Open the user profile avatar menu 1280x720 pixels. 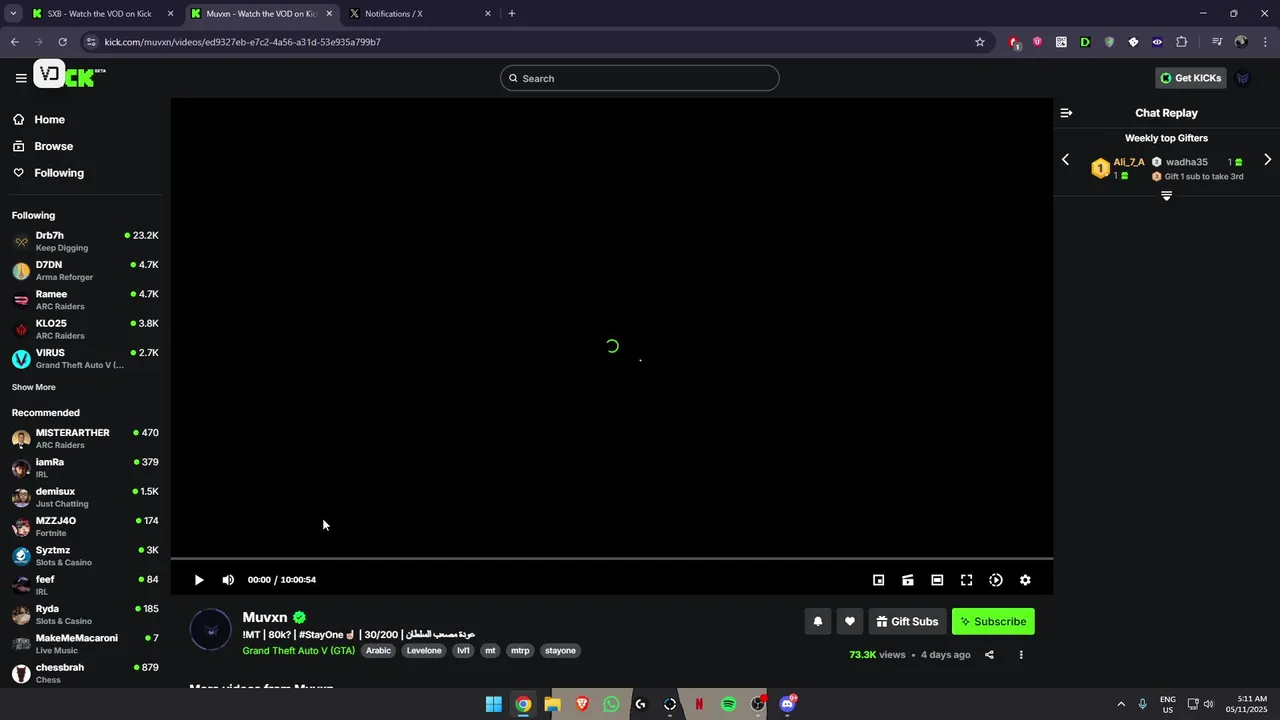tap(1243, 78)
